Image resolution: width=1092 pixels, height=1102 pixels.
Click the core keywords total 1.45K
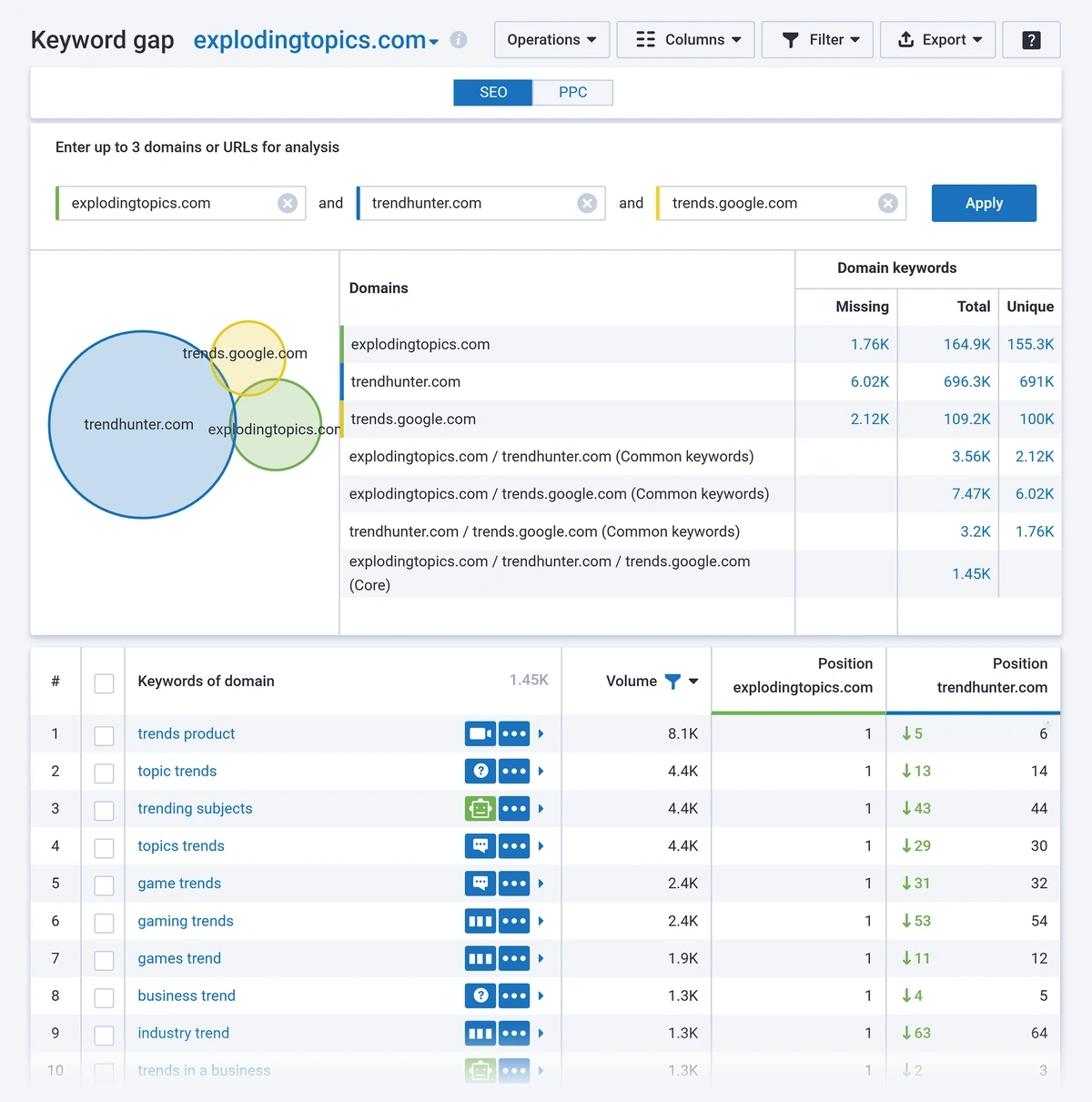971,573
